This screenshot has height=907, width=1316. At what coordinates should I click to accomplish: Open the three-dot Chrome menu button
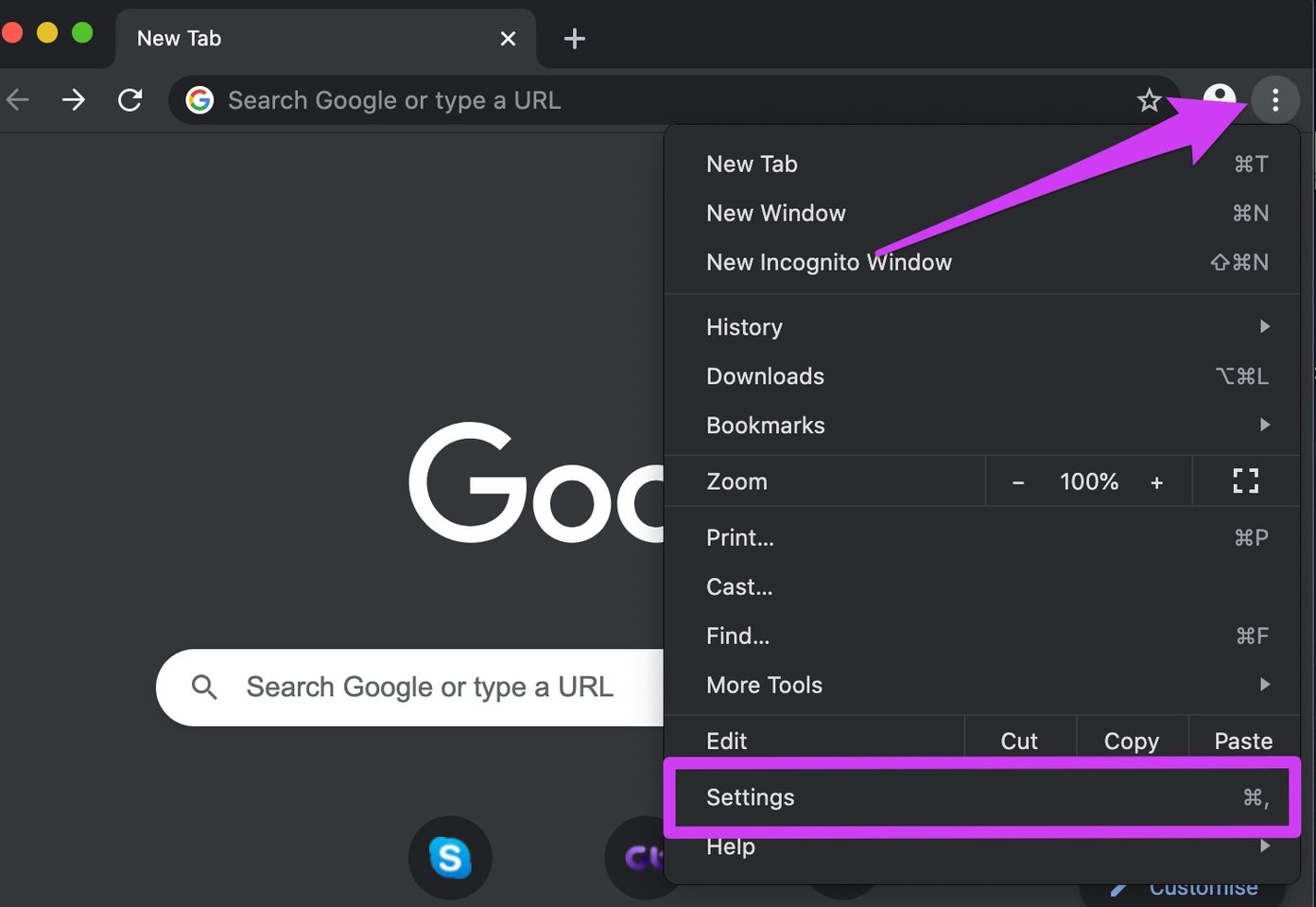(x=1275, y=99)
